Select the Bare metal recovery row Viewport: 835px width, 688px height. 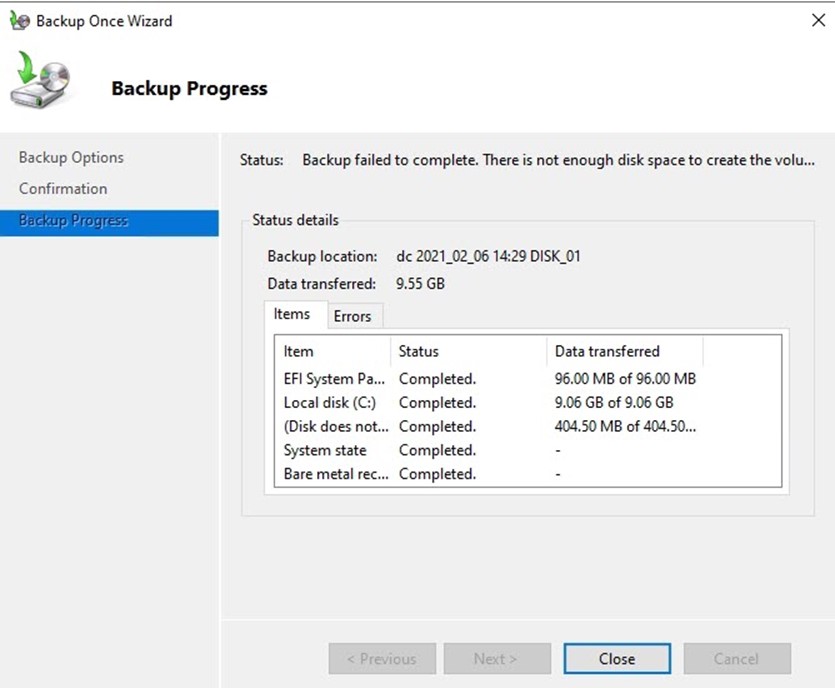point(335,475)
